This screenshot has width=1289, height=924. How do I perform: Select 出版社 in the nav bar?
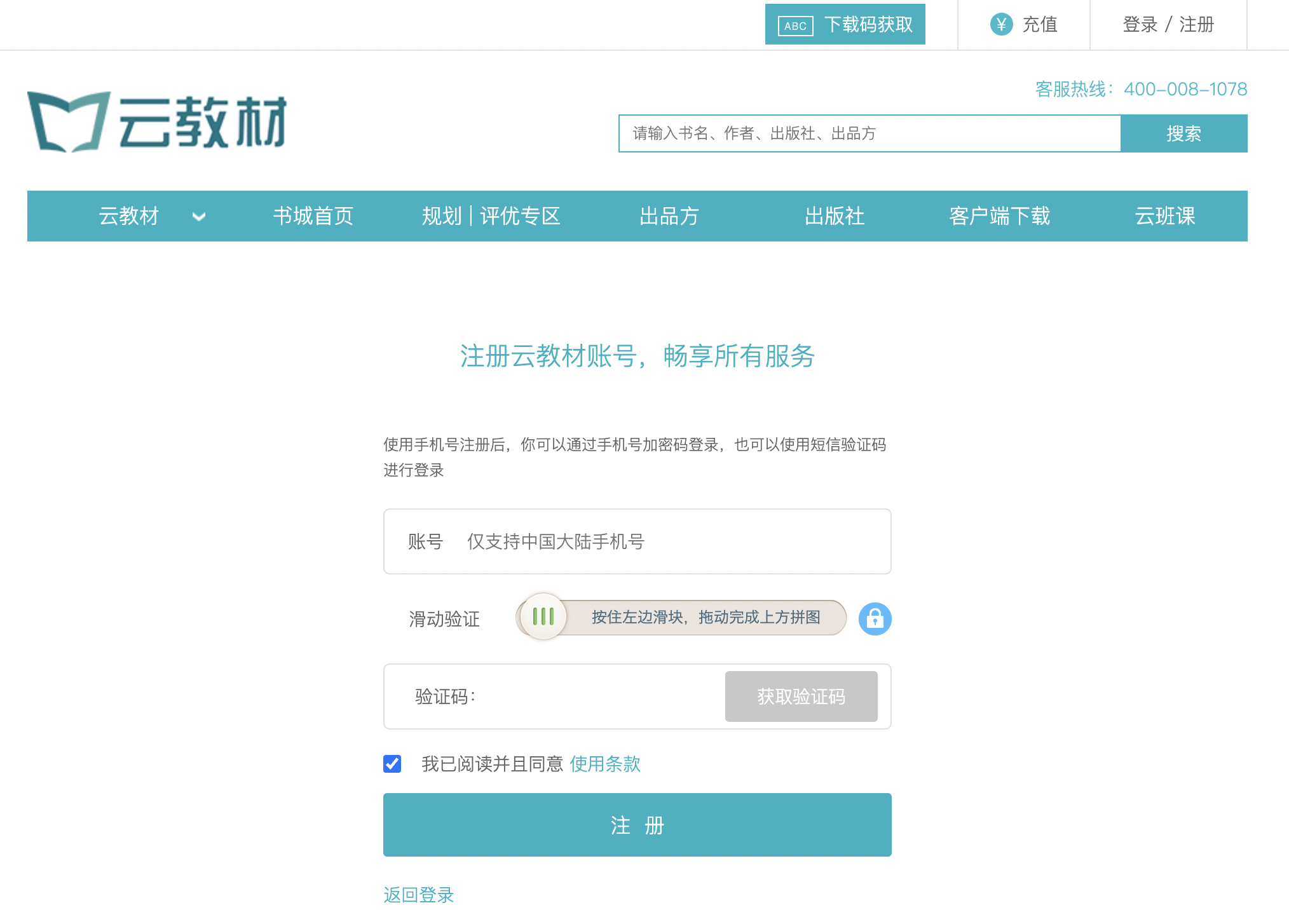click(x=835, y=216)
